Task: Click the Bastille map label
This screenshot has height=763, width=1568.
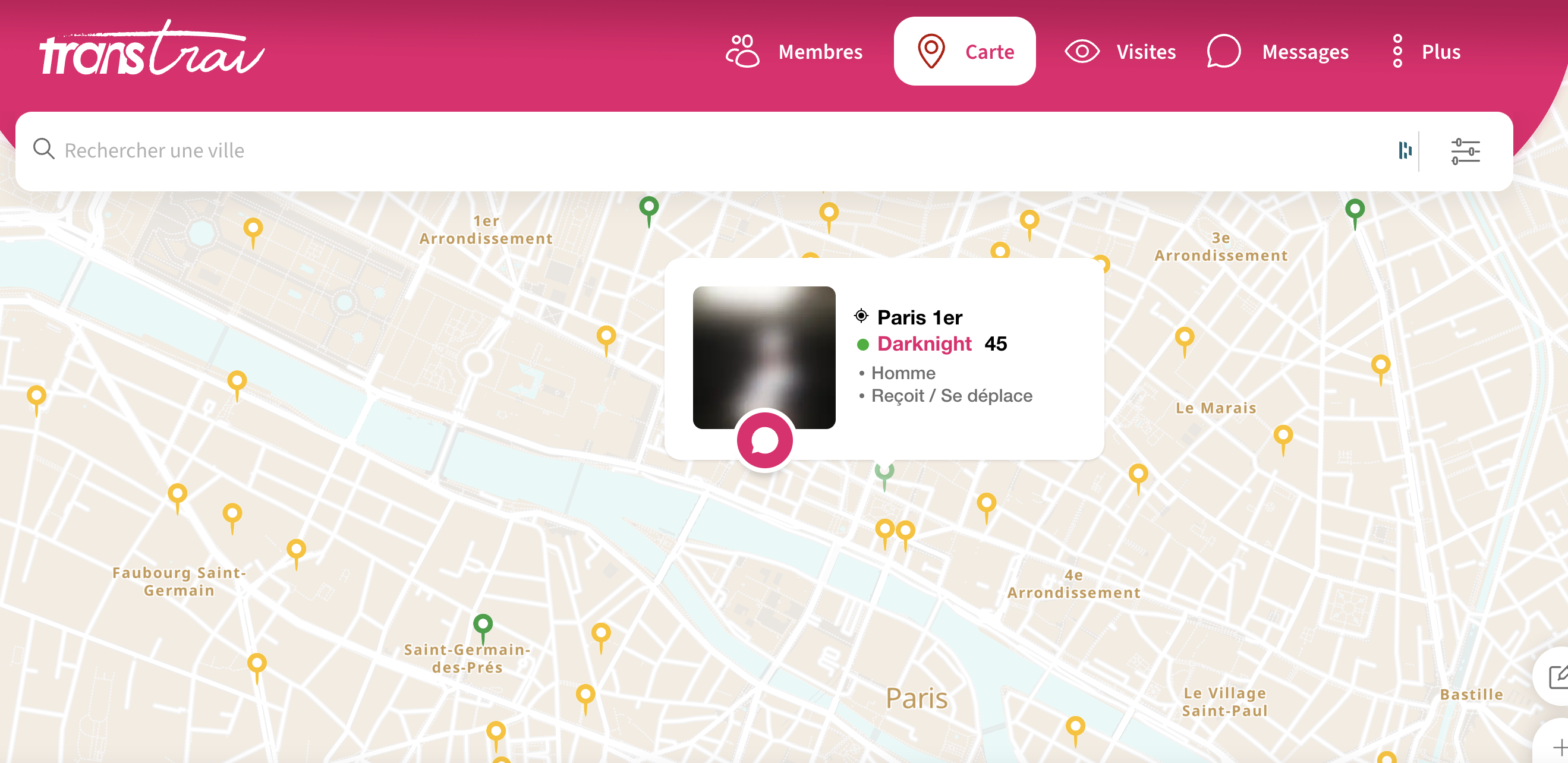Action: pos(1471,694)
